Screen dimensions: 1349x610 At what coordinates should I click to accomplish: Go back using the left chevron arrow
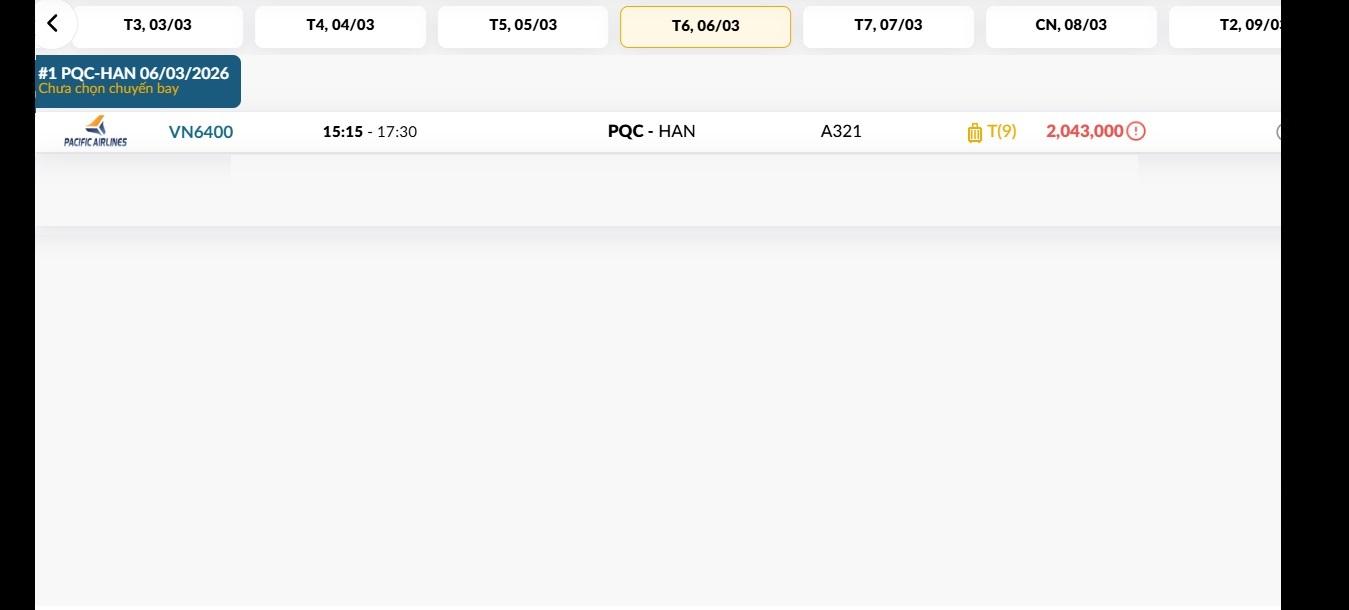coord(53,23)
